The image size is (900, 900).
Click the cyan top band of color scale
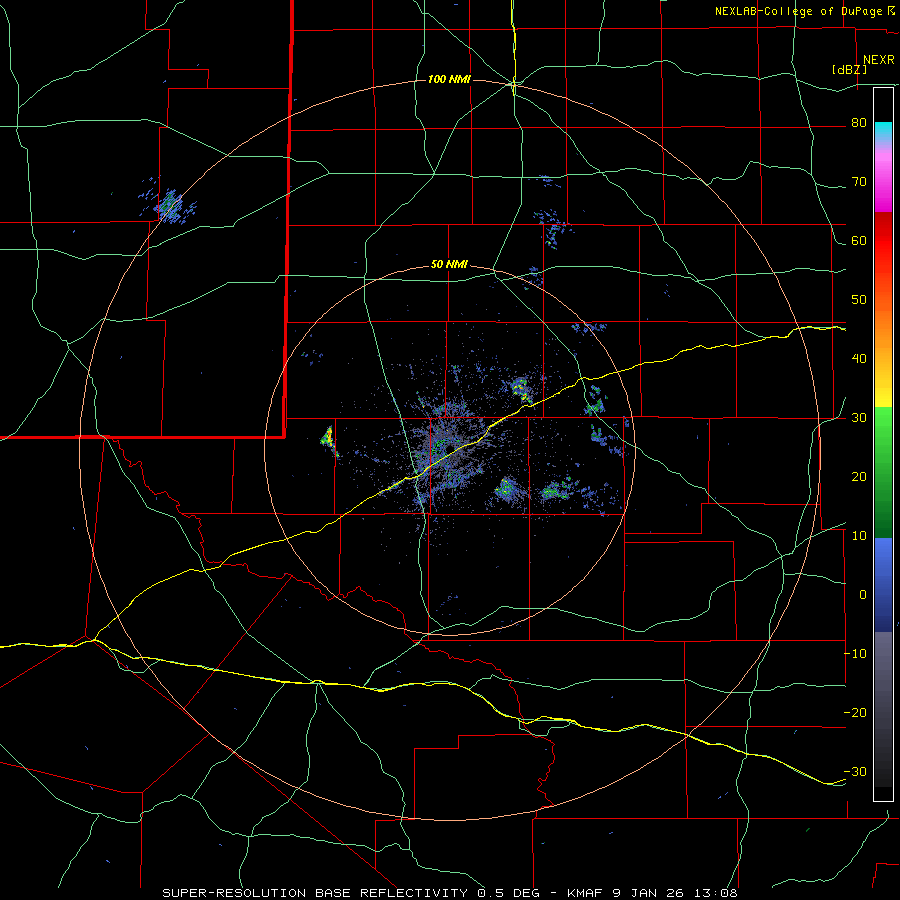pos(883,129)
